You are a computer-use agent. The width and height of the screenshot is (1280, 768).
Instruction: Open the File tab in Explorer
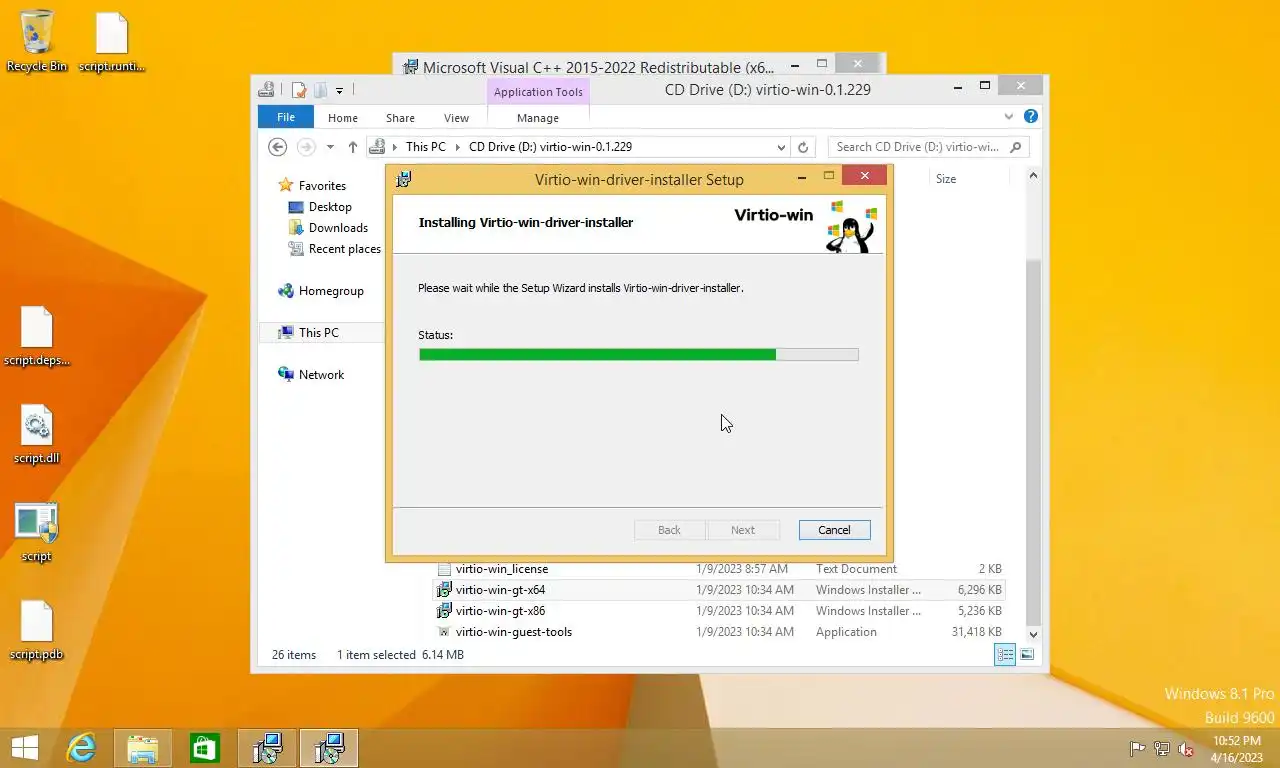(x=286, y=117)
